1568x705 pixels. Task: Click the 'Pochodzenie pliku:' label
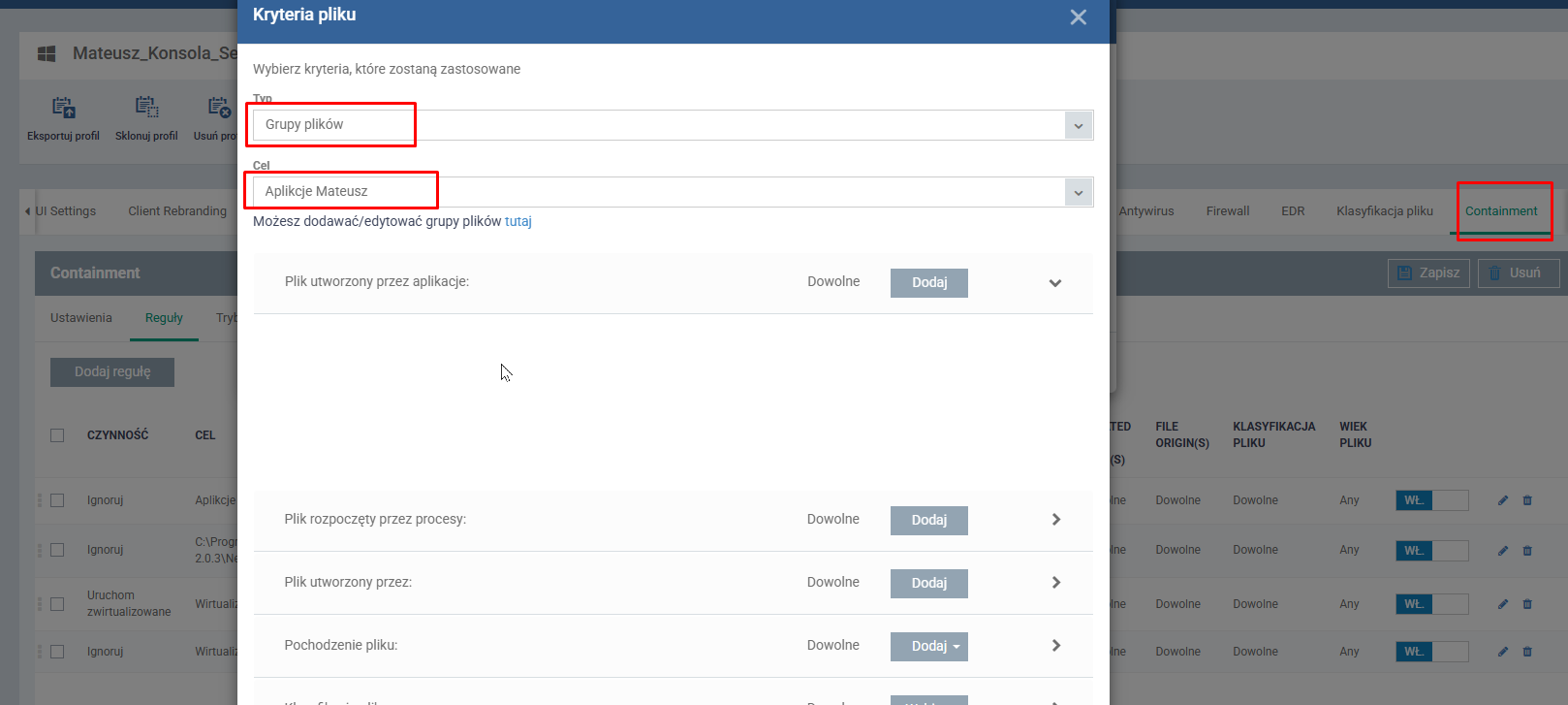[x=341, y=645]
